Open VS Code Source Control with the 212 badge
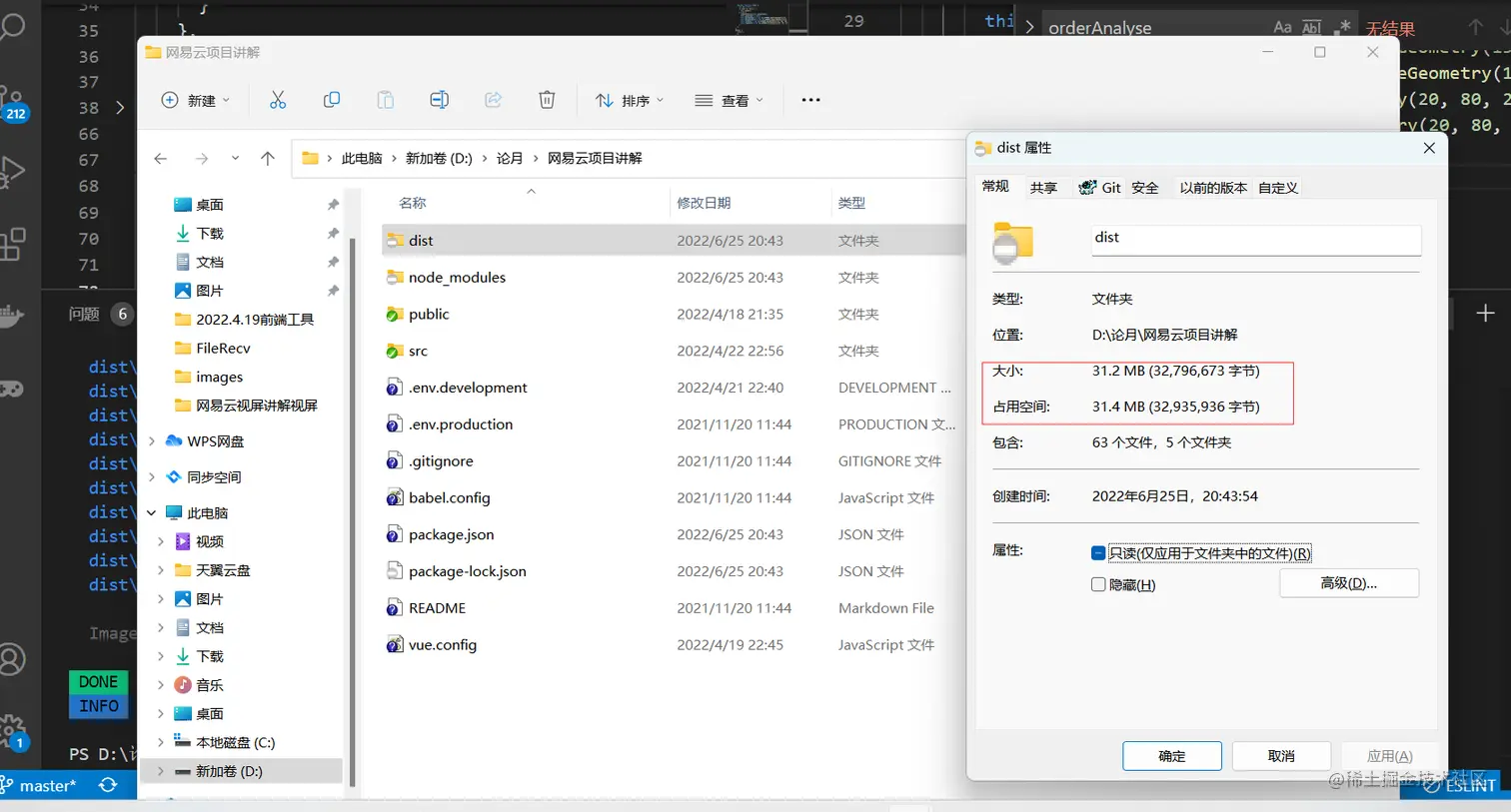The width and height of the screenshot is (1511, 812). [12, 103]
